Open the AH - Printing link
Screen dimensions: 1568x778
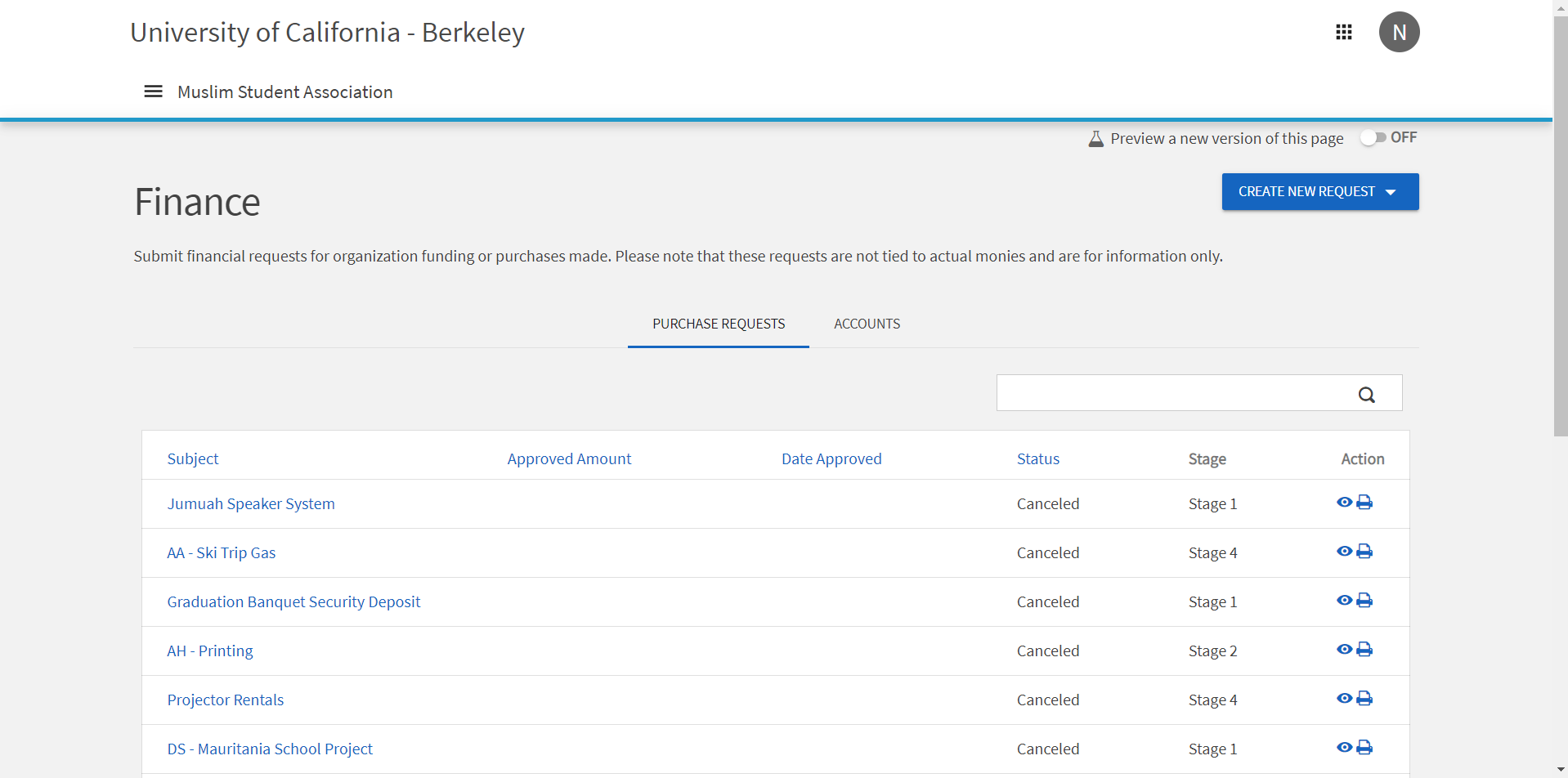[x=210, y=651]
